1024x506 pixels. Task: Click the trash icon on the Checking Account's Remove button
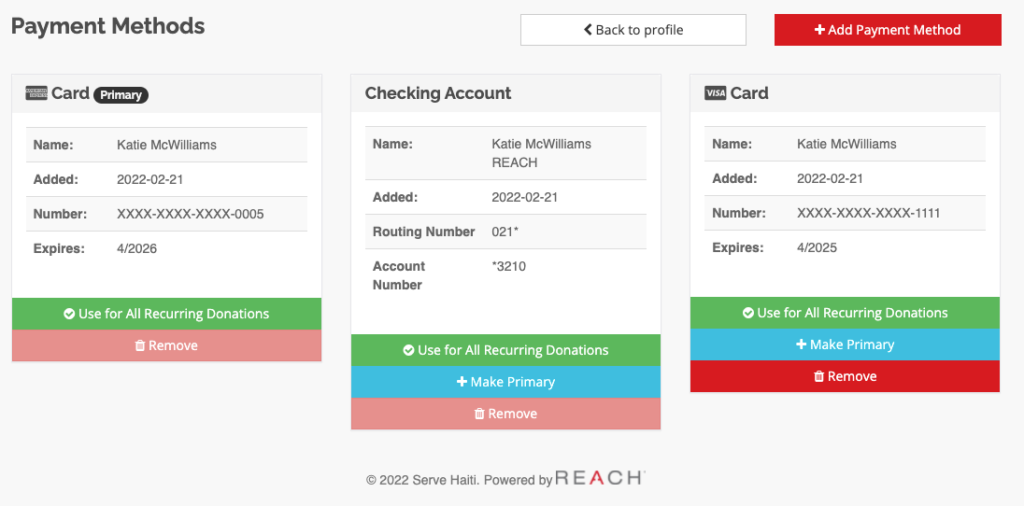479,414
